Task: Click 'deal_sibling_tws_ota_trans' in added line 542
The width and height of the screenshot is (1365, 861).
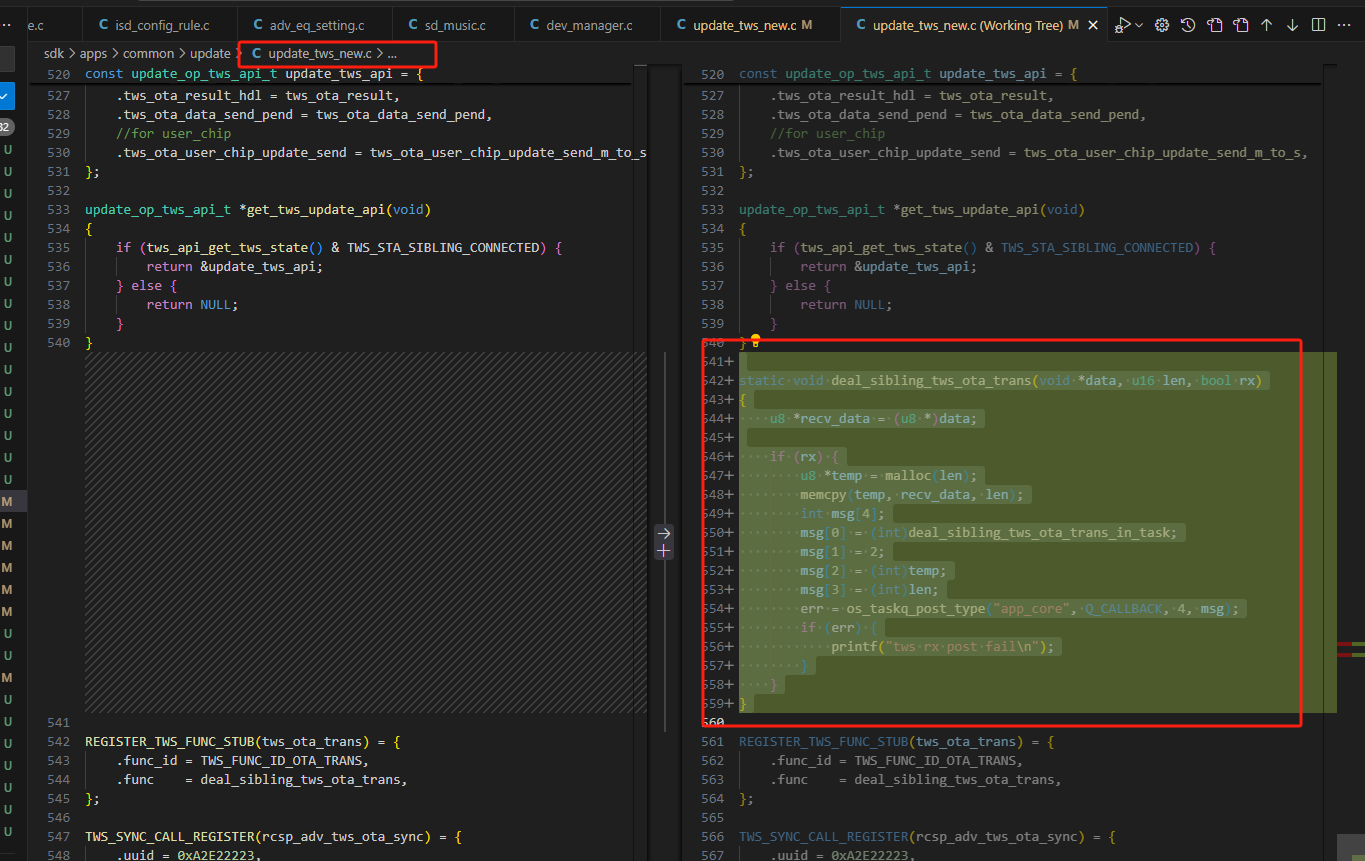Action: (931, 381)
